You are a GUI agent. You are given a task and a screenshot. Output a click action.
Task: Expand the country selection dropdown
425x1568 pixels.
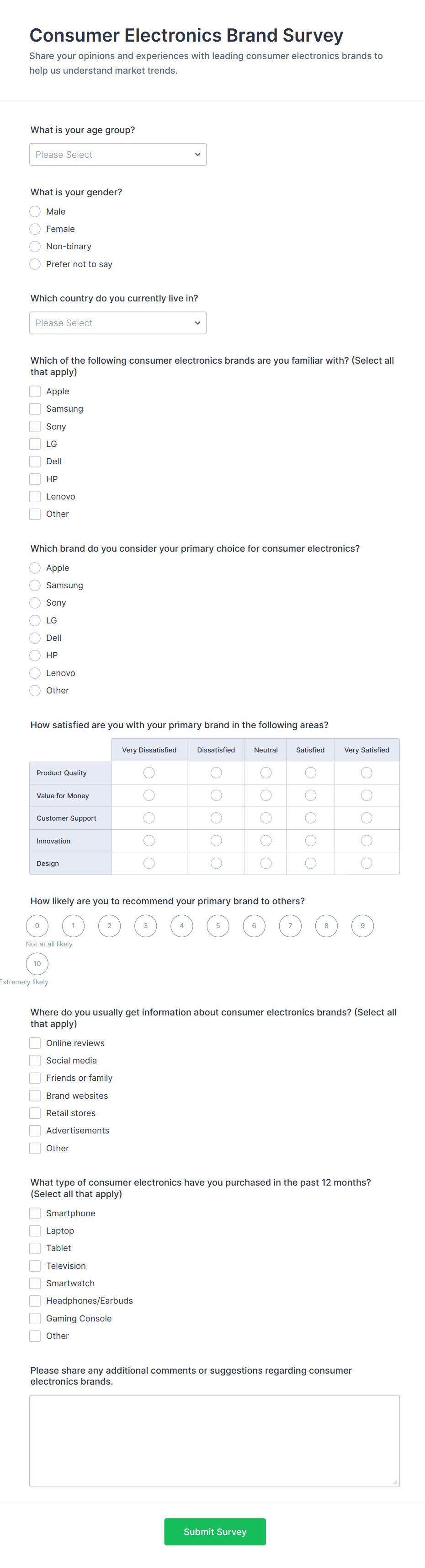tap(117, 323)
